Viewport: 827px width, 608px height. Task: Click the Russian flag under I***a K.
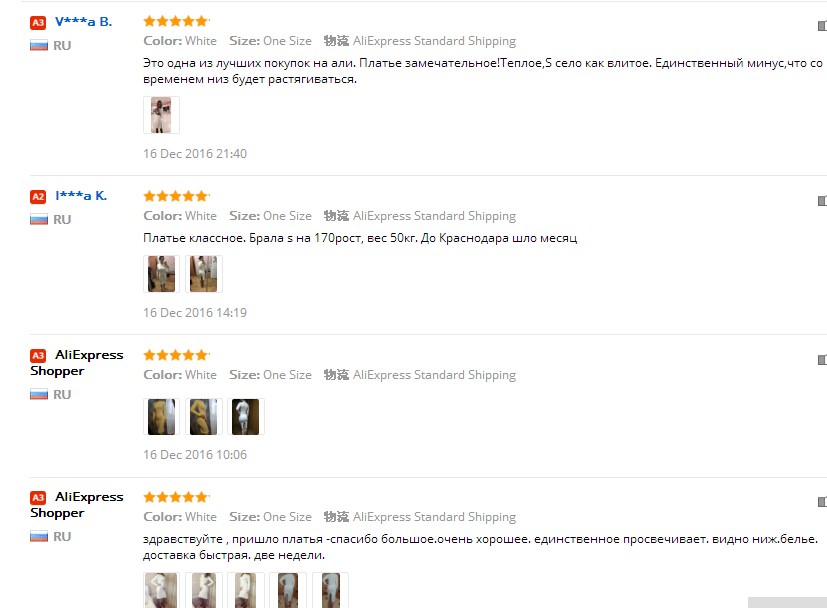pyautogui.click(x=39, y=220)
